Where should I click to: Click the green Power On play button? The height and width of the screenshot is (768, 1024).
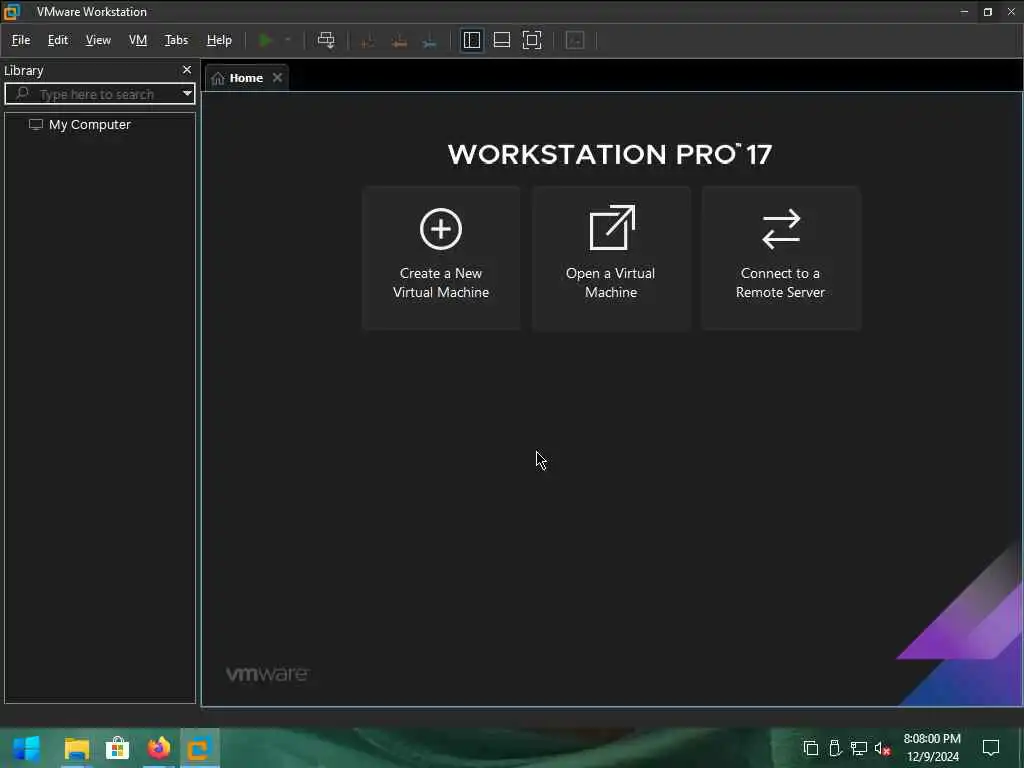(x=265, y=40)
